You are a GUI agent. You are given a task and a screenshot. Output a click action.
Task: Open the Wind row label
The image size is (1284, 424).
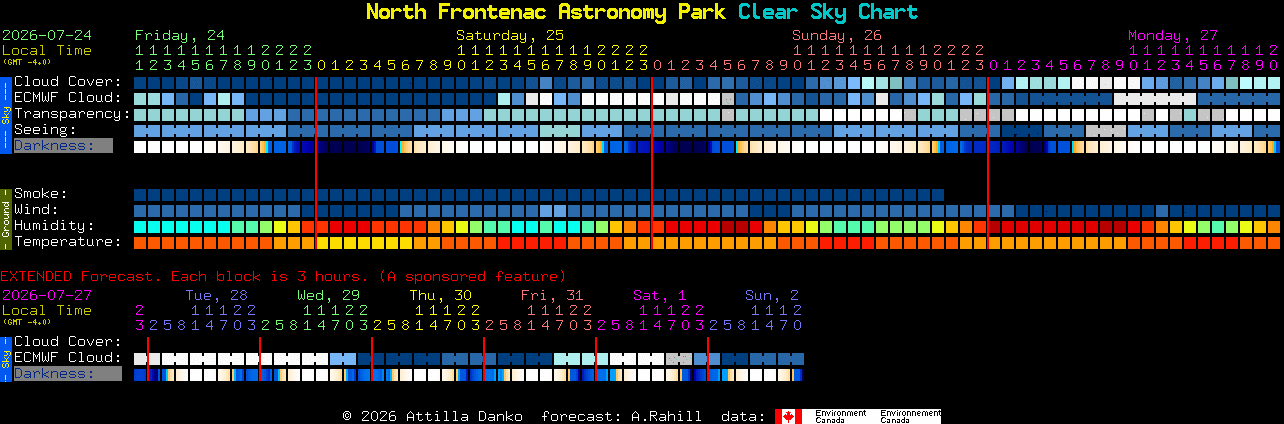36,210
